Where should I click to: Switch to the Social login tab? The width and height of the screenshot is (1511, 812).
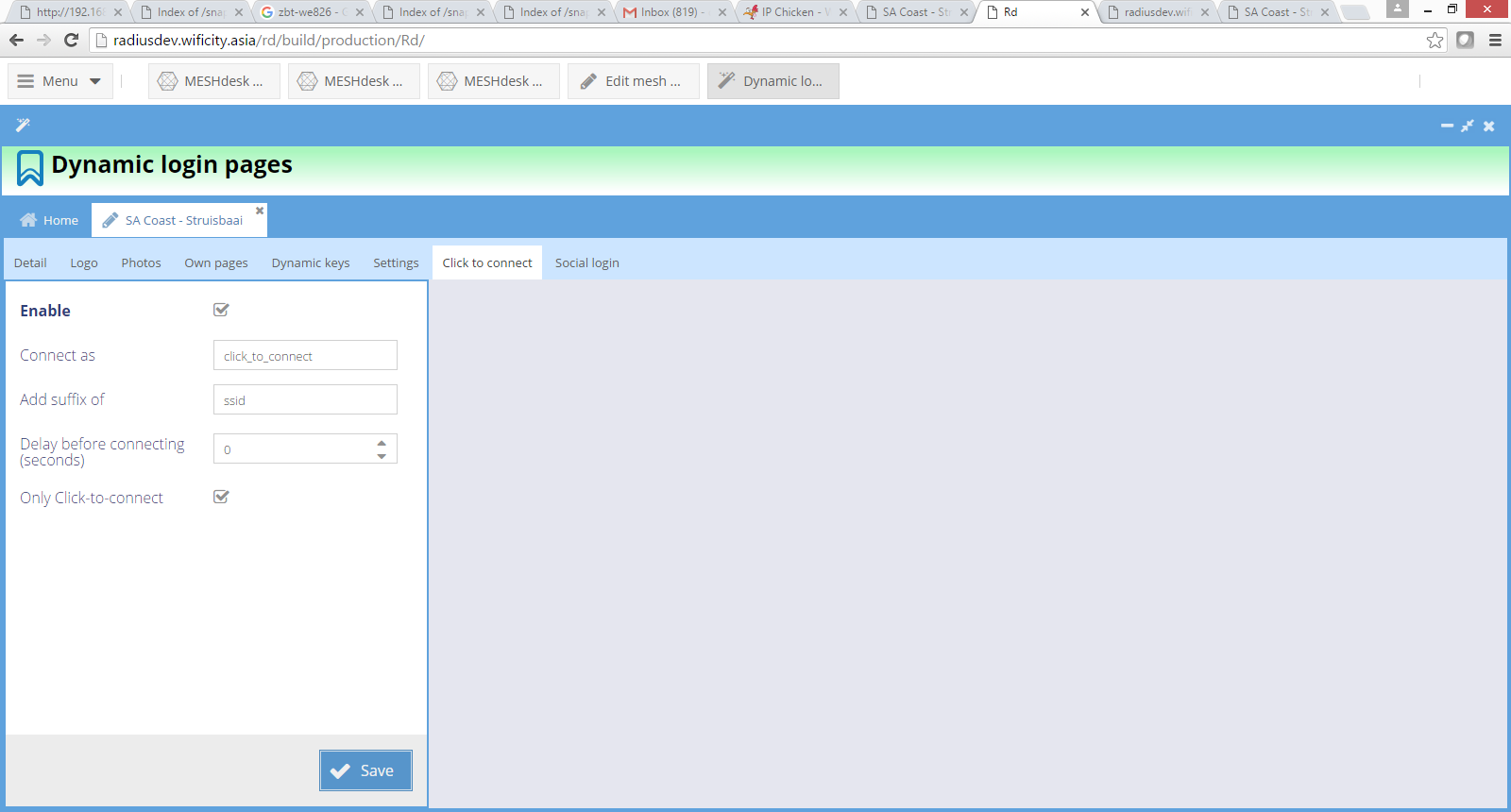click(x=586, y=262)
